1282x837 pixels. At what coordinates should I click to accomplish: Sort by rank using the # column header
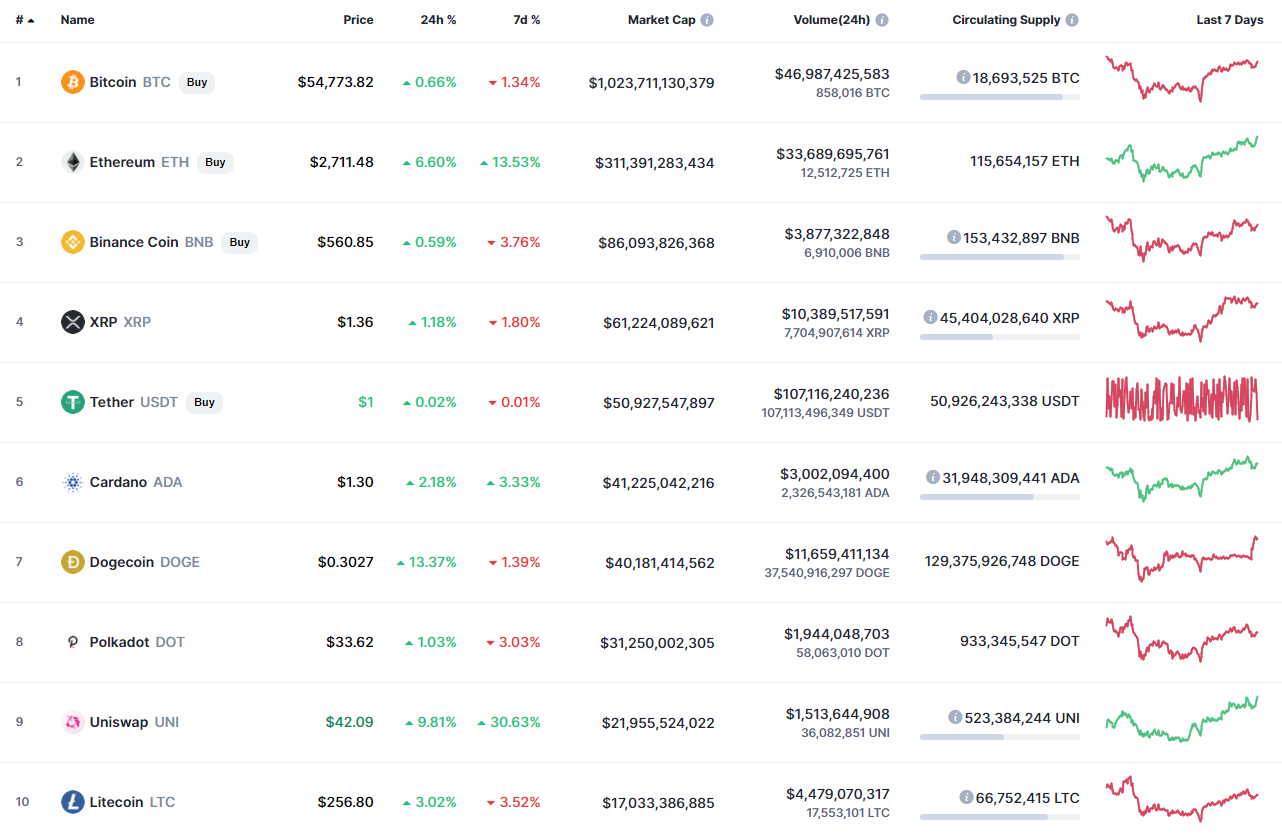[24, 20]
